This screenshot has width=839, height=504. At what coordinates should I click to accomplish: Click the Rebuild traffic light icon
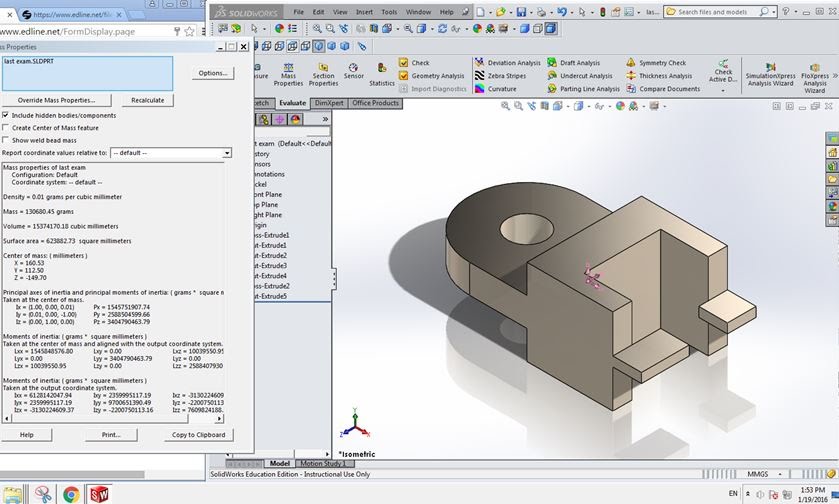pos(602,12)
